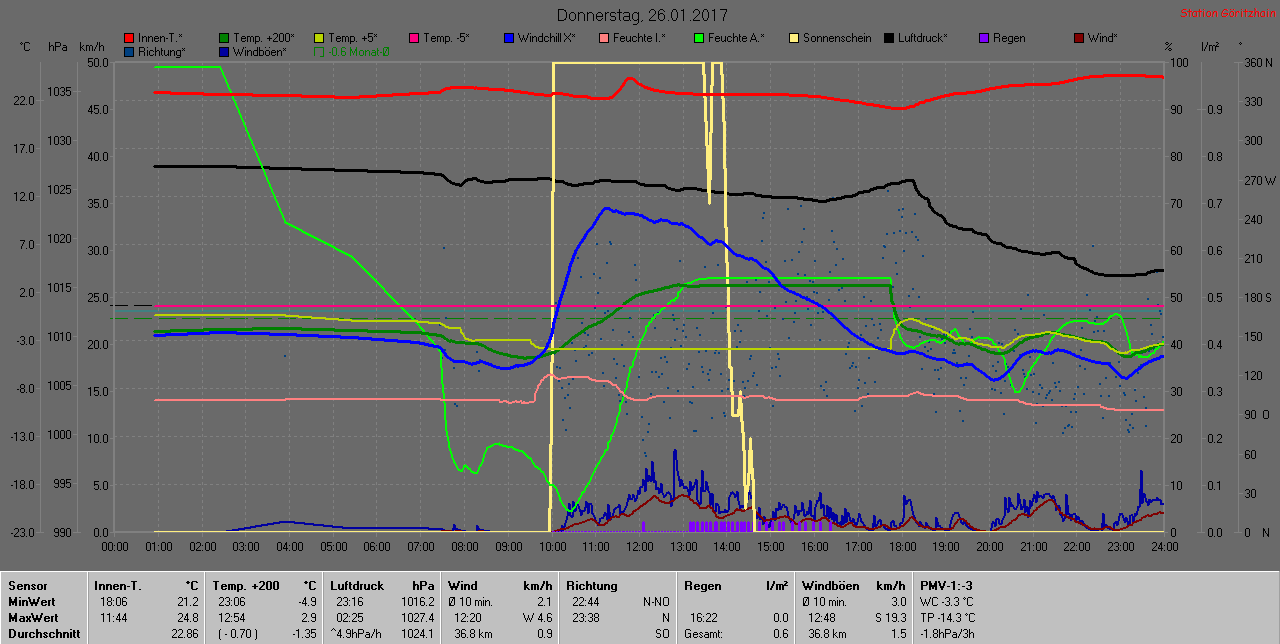Click the Station Göritzhain link
1280x644 pixels.
click(x=1227, y=14)
